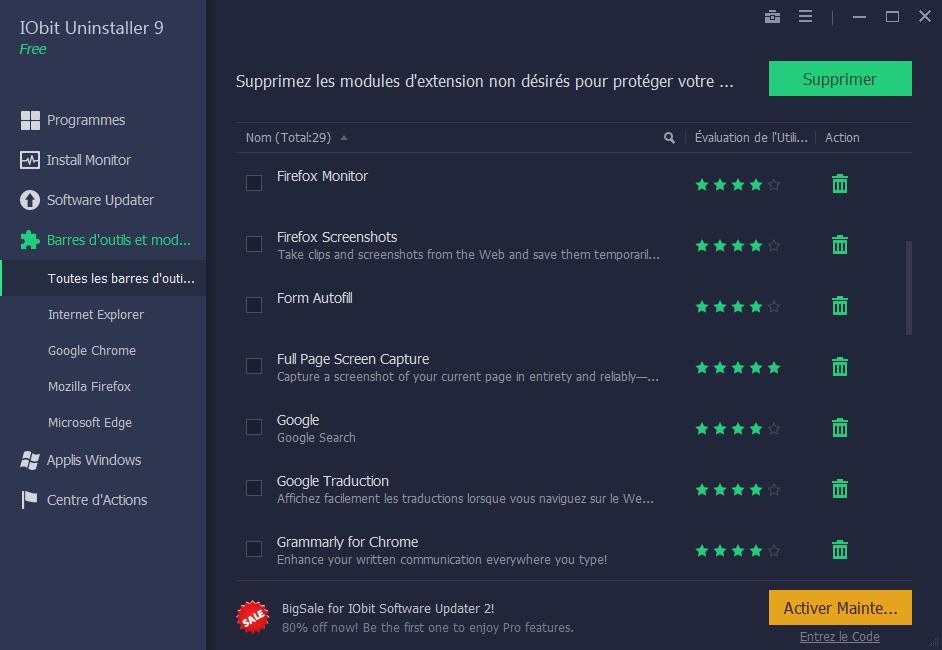This screenshot has width=942, height=650.
Task: Click the Google Search description text
Action: pyautogui.click(x=316, y=438)
